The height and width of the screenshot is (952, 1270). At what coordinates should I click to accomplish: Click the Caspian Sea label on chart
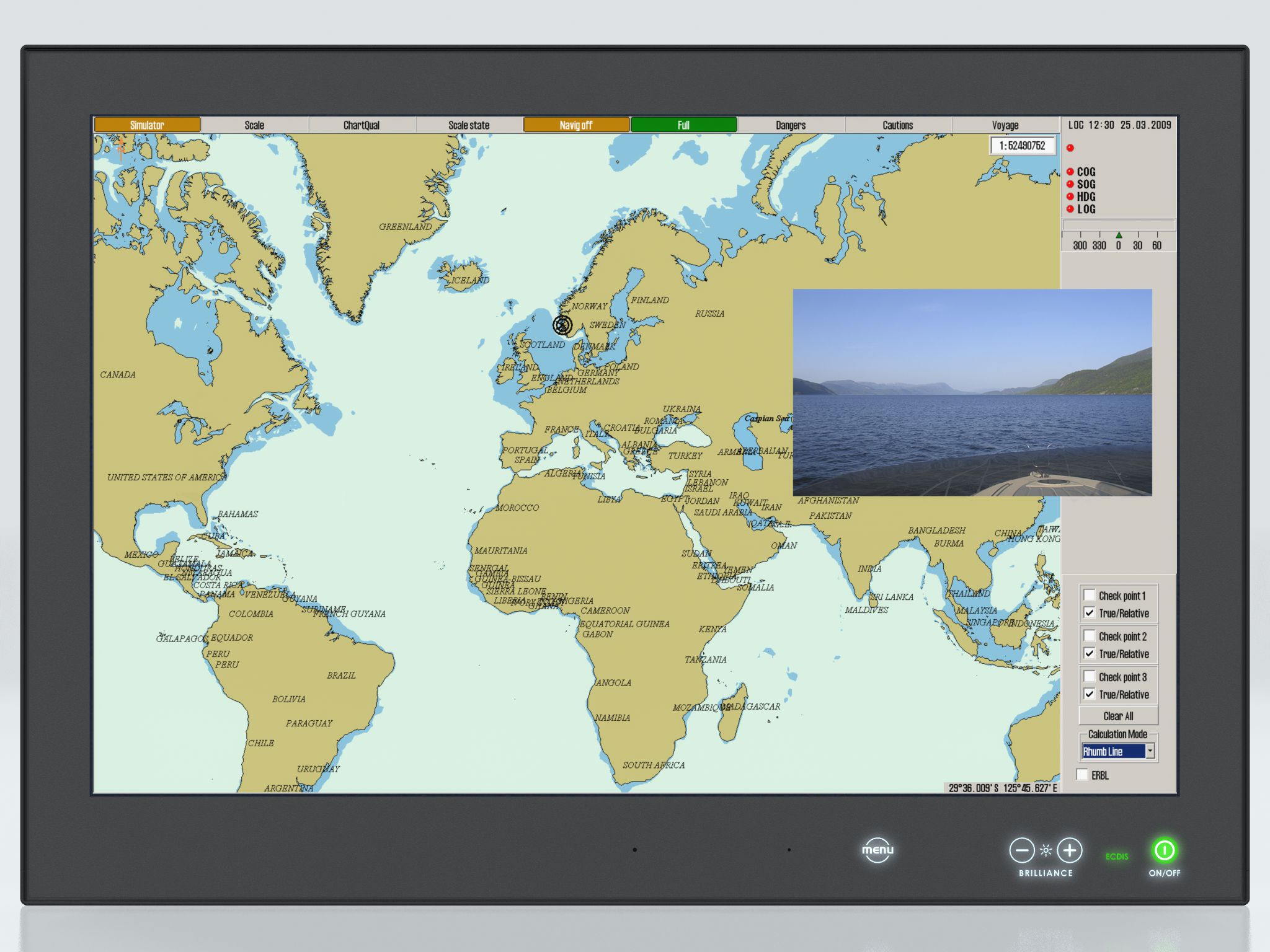[767, 418]
